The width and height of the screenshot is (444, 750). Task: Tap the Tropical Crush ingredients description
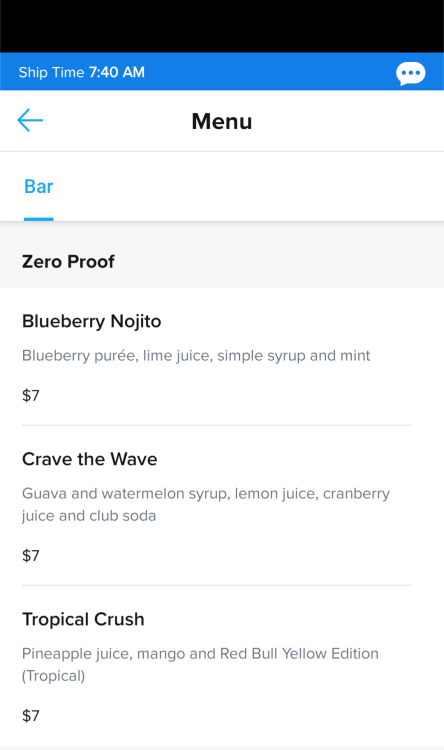point(200,664)
